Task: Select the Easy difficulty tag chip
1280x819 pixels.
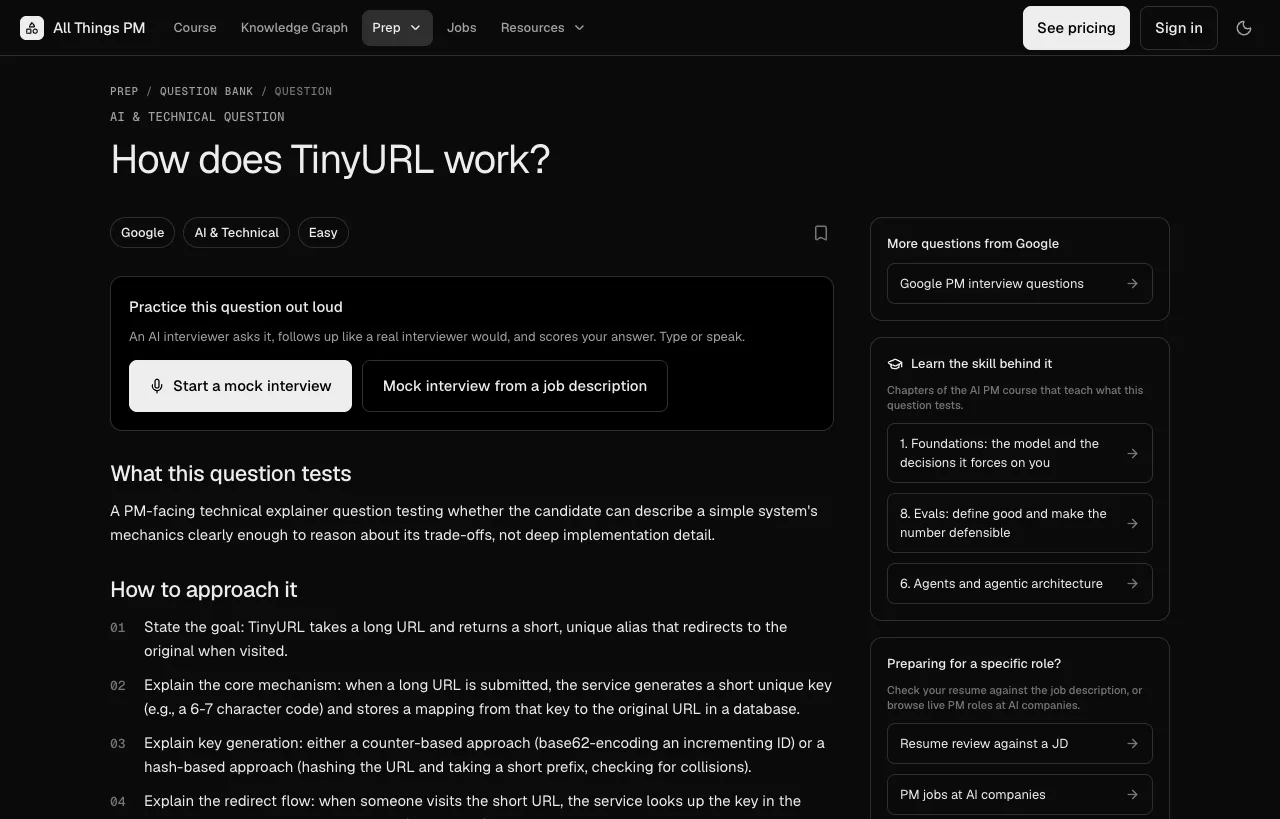Action: 323,233
